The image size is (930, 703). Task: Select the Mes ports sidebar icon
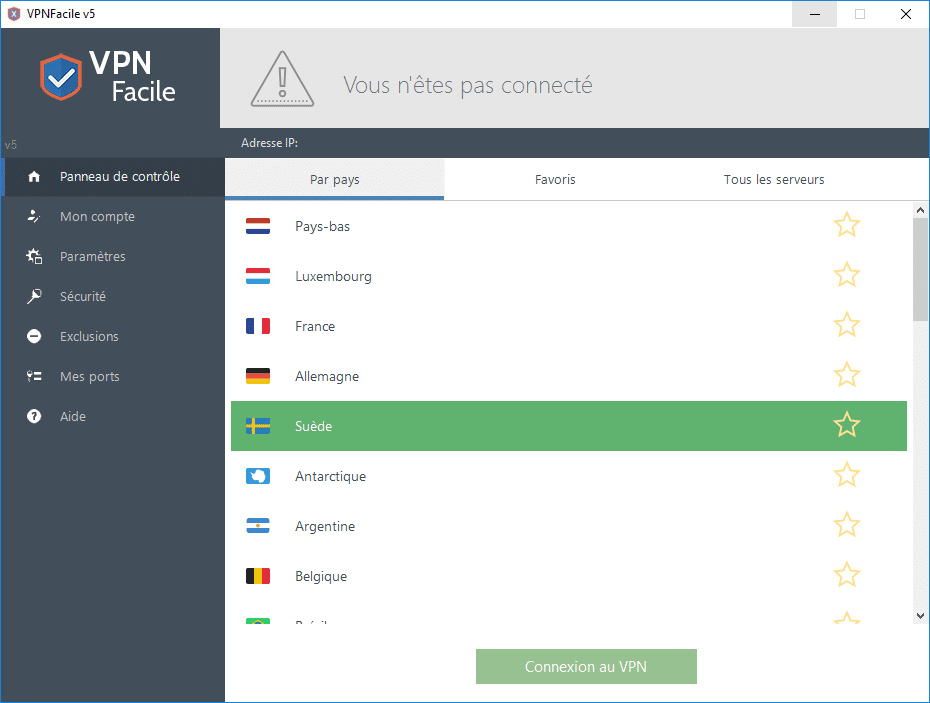point(33,376)
